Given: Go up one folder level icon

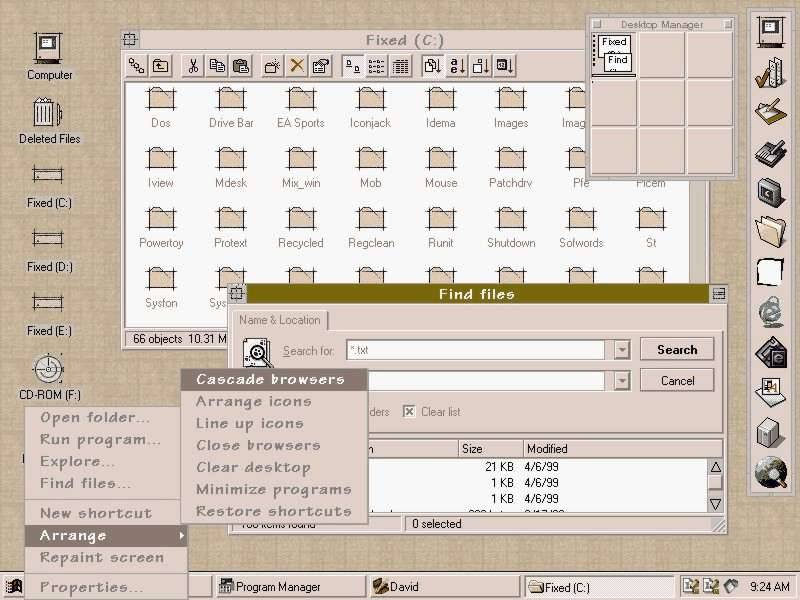Looking at the screenshot, I should pos(161,66).
